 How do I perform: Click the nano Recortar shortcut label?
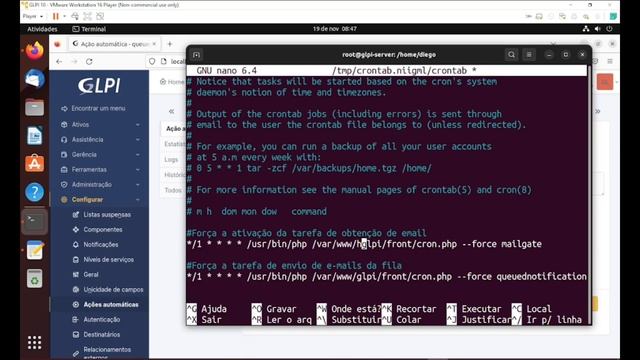(416, 309)
